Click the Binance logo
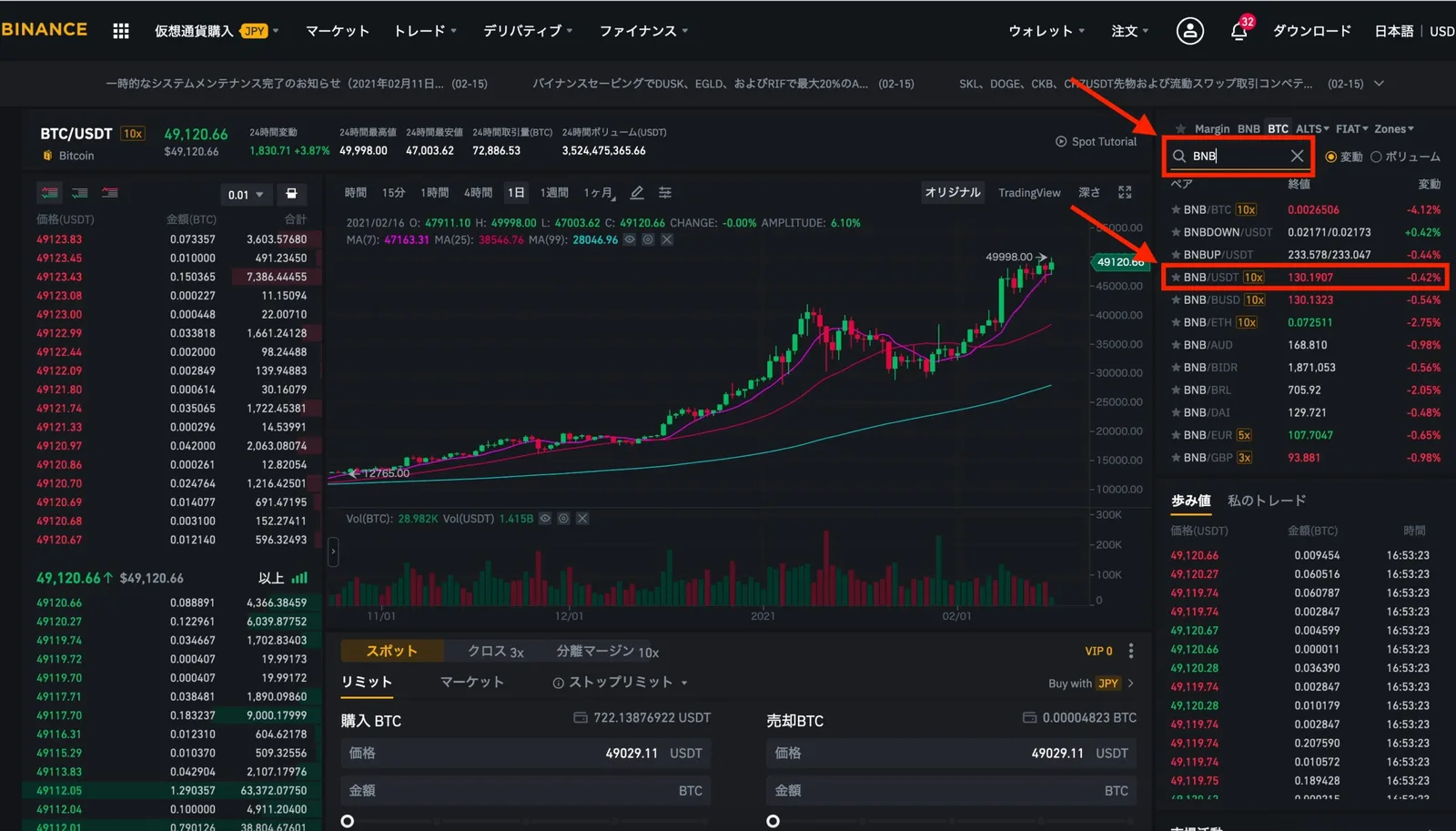 (x=44, y=29)
